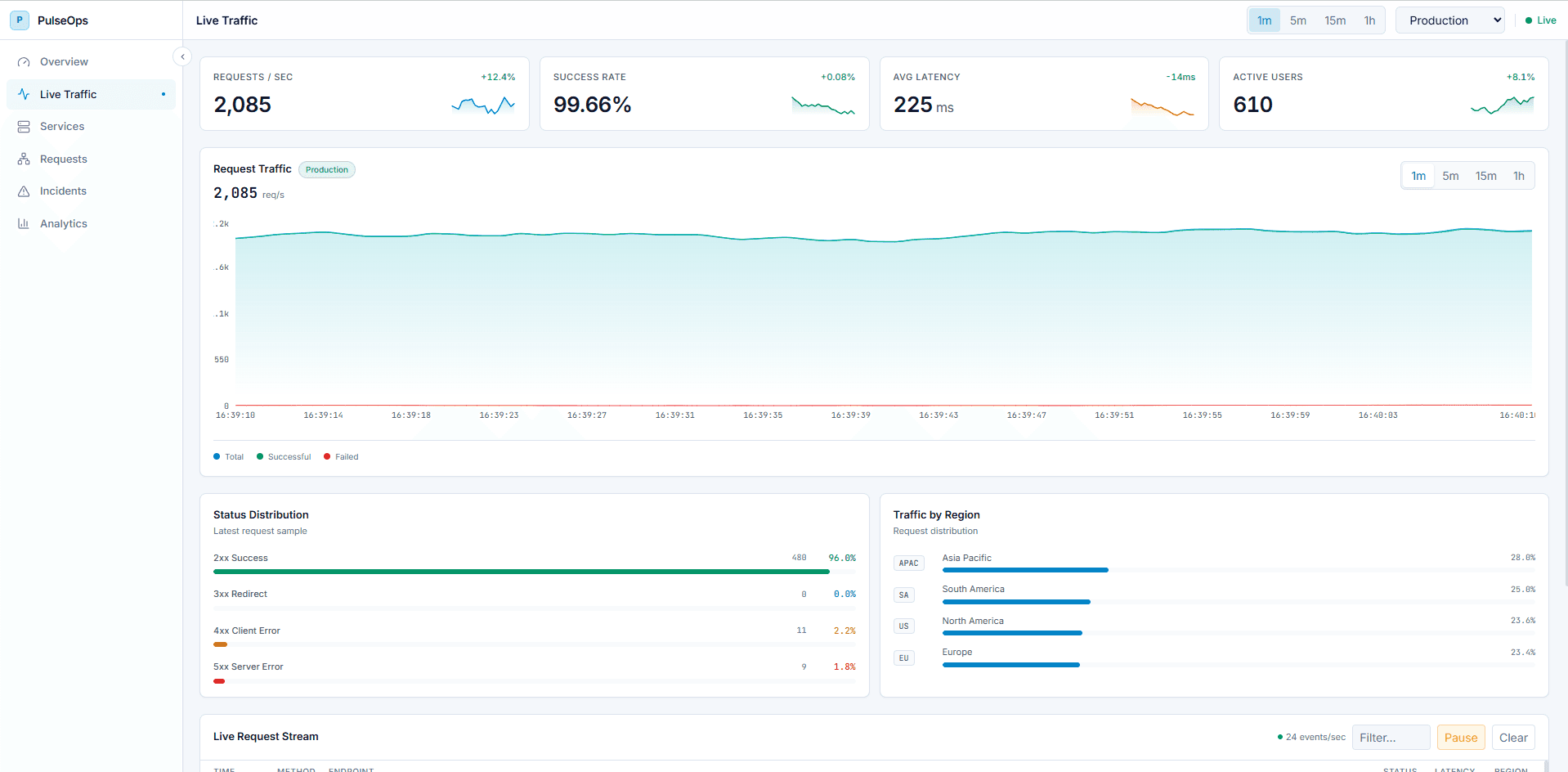The height and width of the screenshot is (772, 1568).
Task: Click the Production tag on Request Traffic
Action: click(327, 170)
